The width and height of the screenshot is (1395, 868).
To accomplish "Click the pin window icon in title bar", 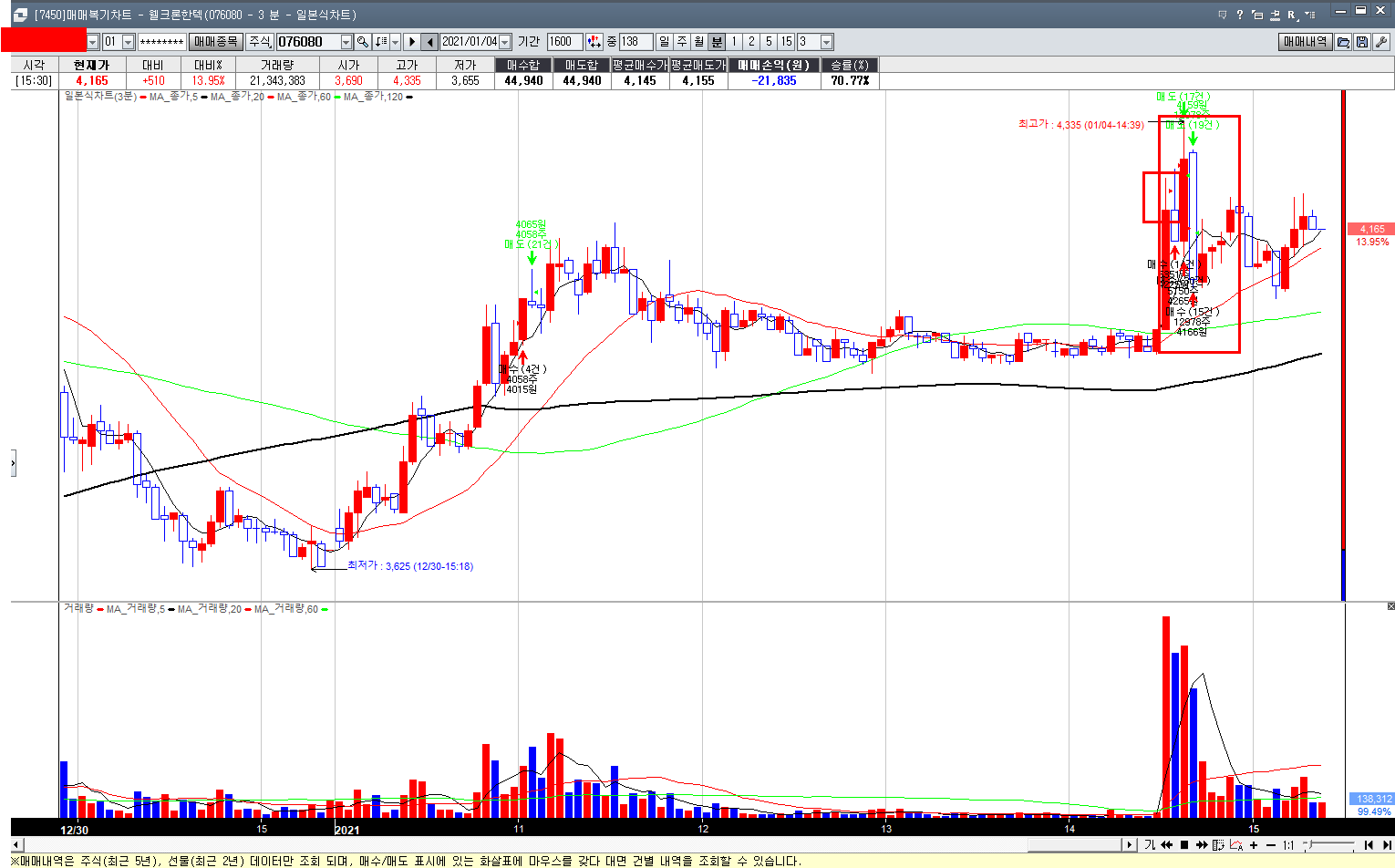I will click(x=1275, y=15).
